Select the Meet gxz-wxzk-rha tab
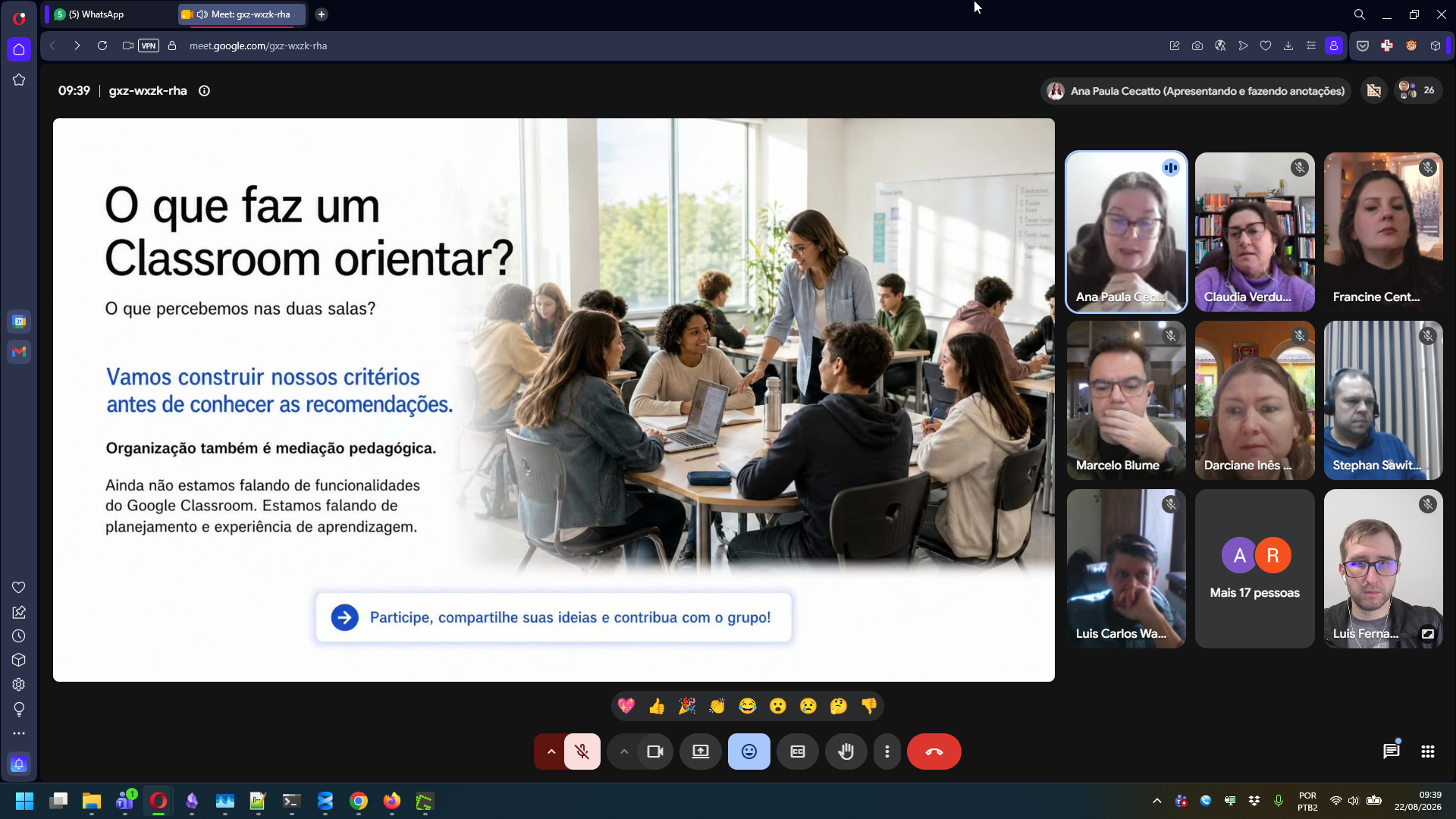Viewport: 1456px width, 819px height. point(243,14)
